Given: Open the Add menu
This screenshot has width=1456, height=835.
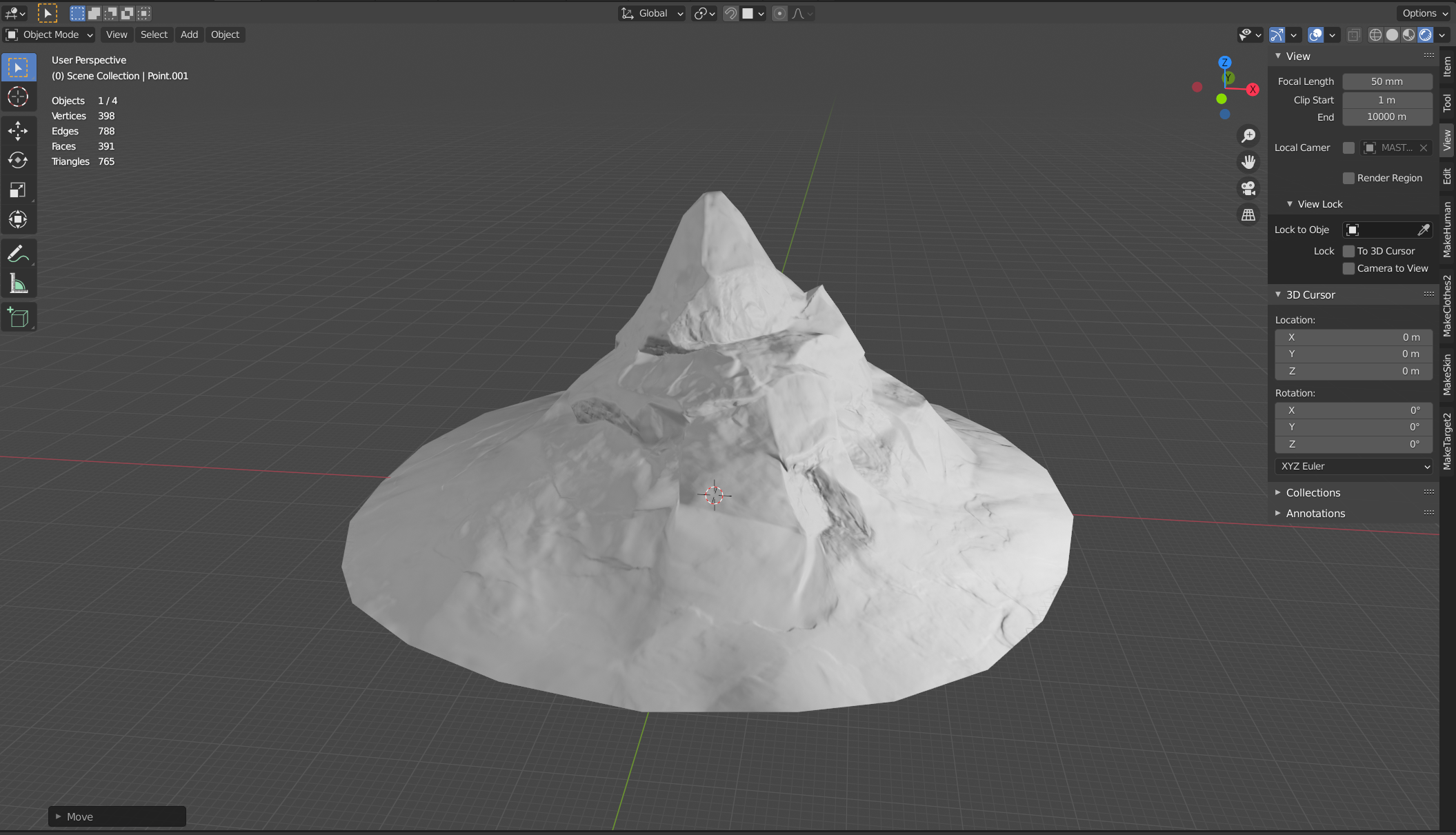Looking at the screenshot, I should 189,34.
